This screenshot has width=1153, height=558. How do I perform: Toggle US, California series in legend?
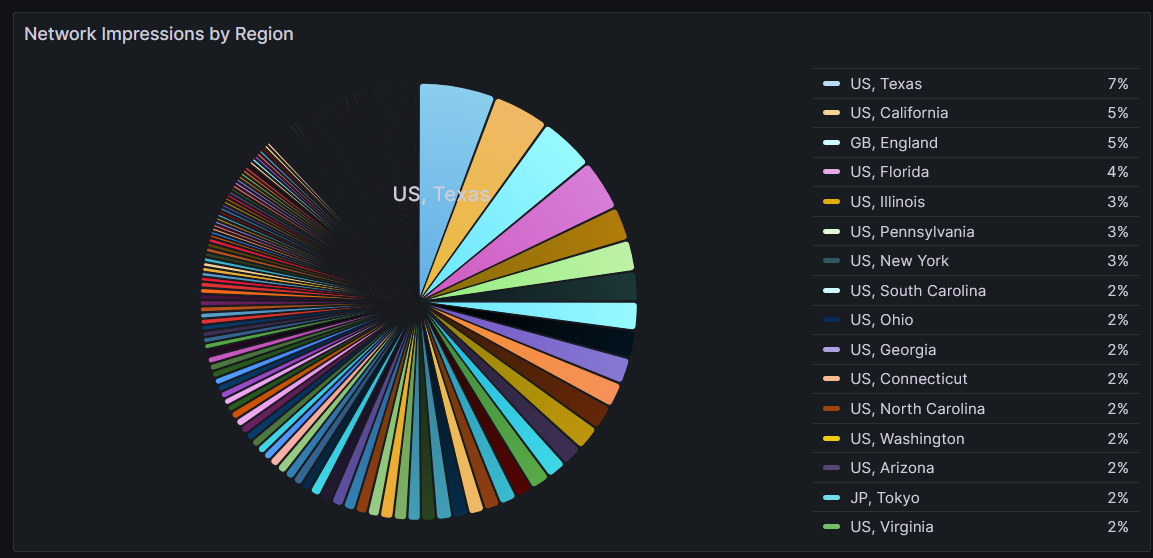[x=898, y=113]
